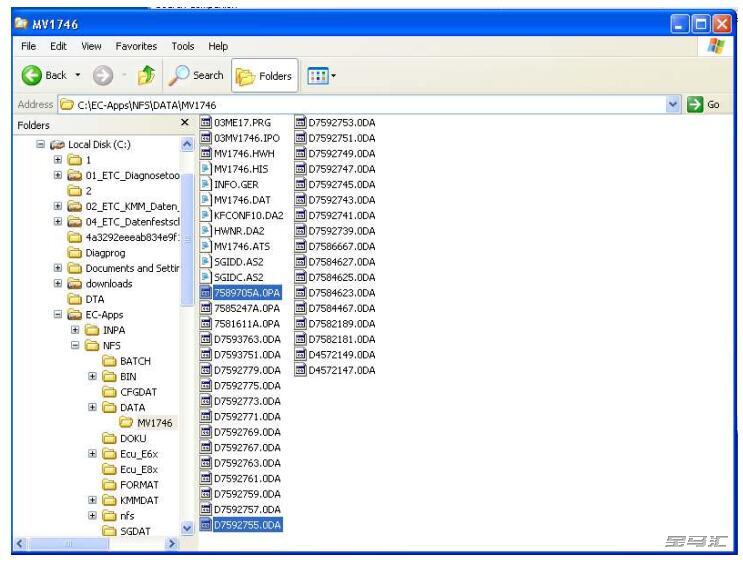This screenshot has width=743, height=564.
Task: Select file name MV1746.DAT
Action: (242, 200)
